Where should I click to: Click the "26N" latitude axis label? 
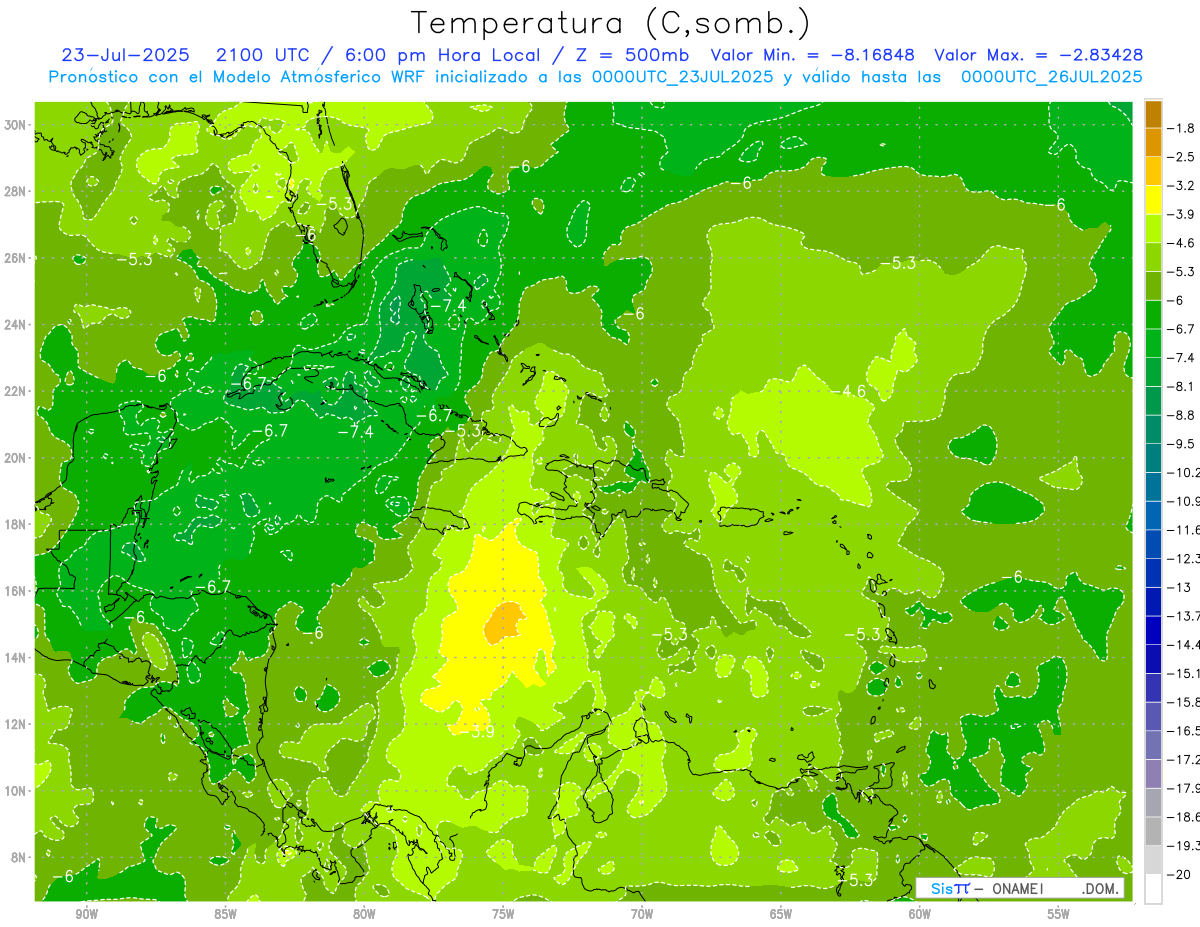point(17,258)
